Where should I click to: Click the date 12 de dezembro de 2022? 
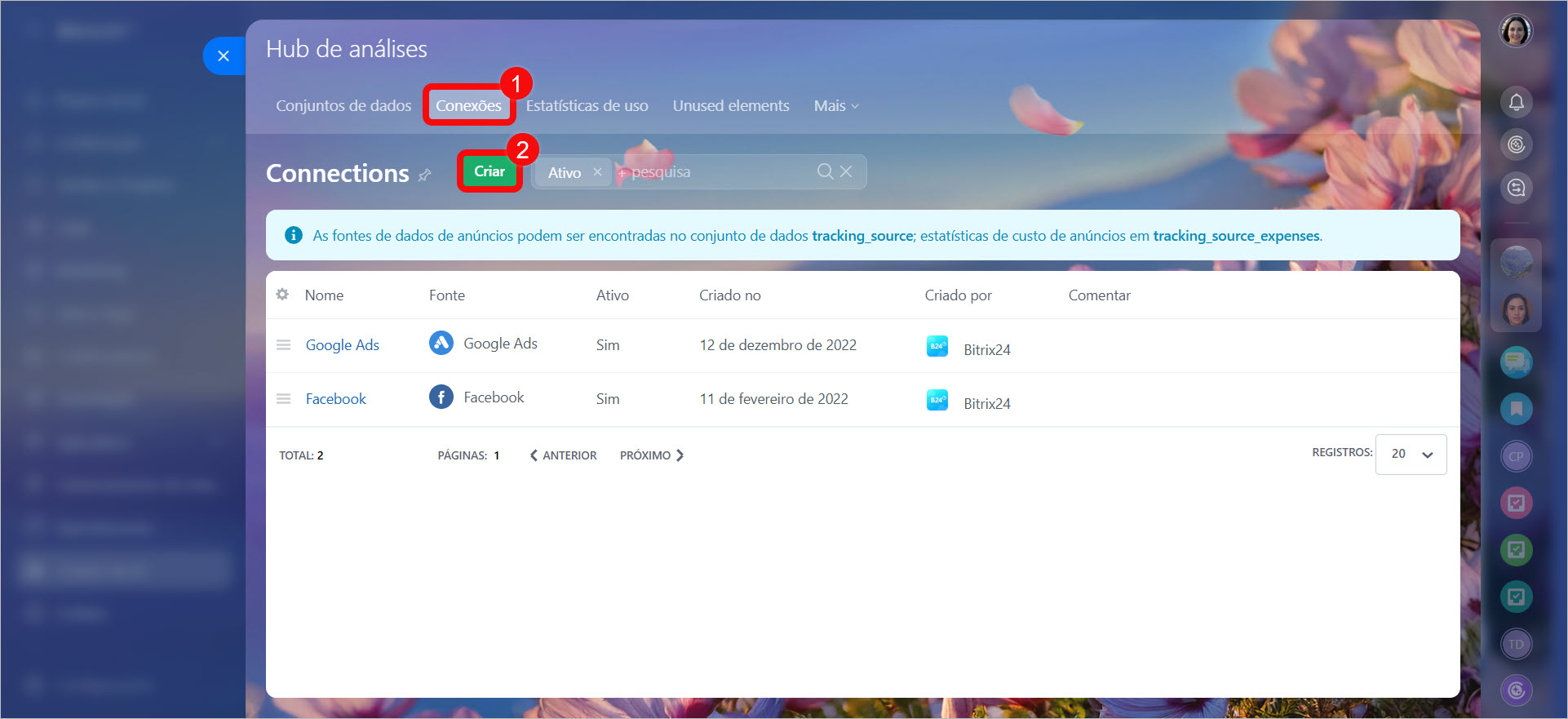coord(778,345)
